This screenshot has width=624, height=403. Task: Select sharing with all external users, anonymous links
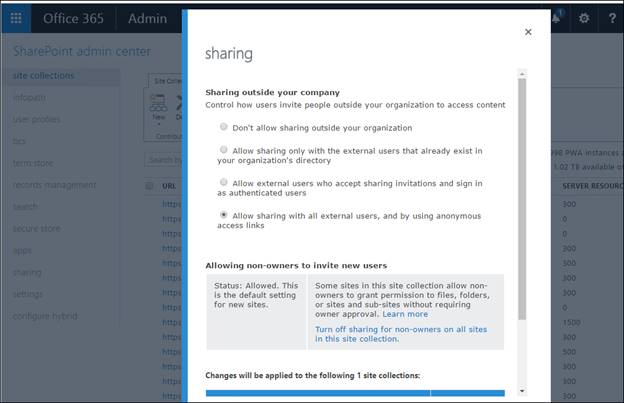point(224,215)
